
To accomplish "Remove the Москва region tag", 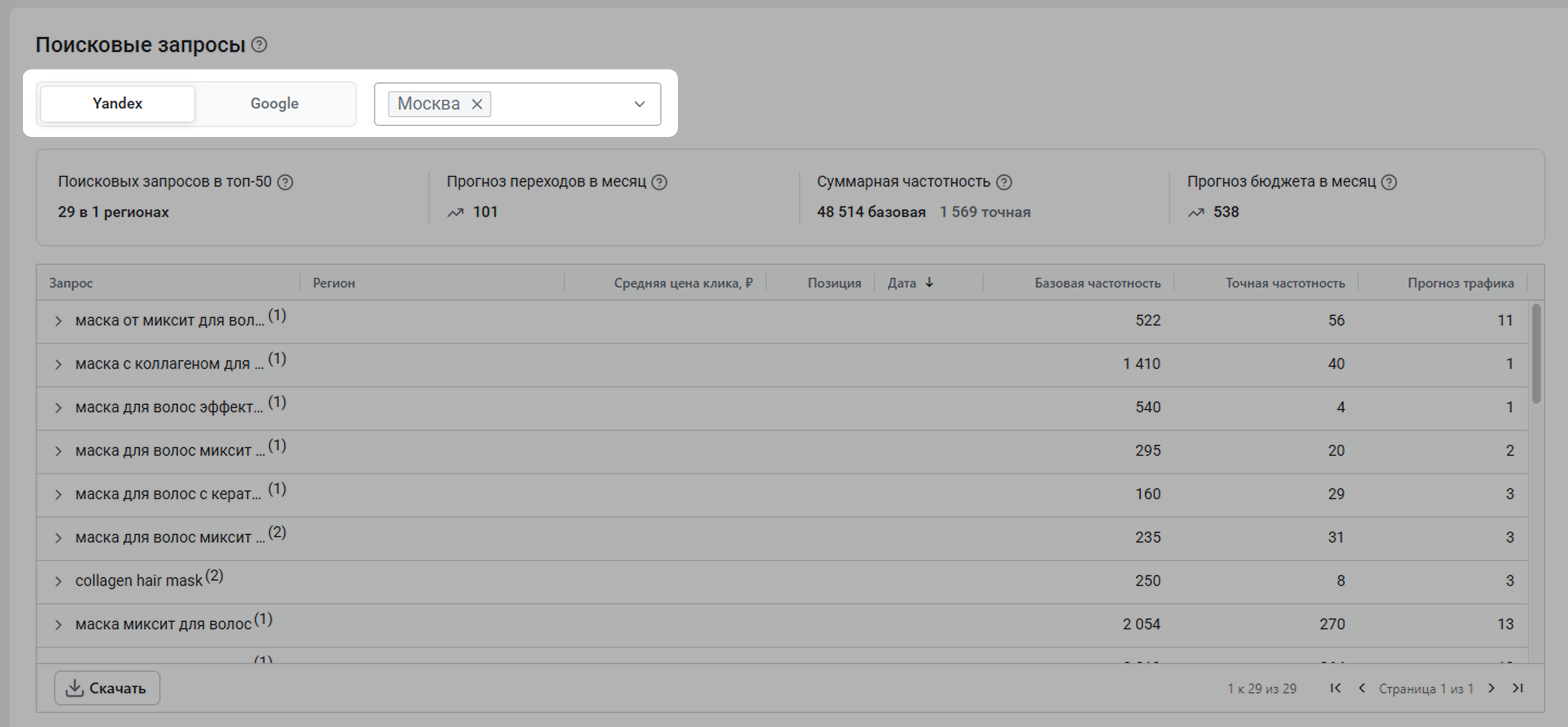I will 477,104.
